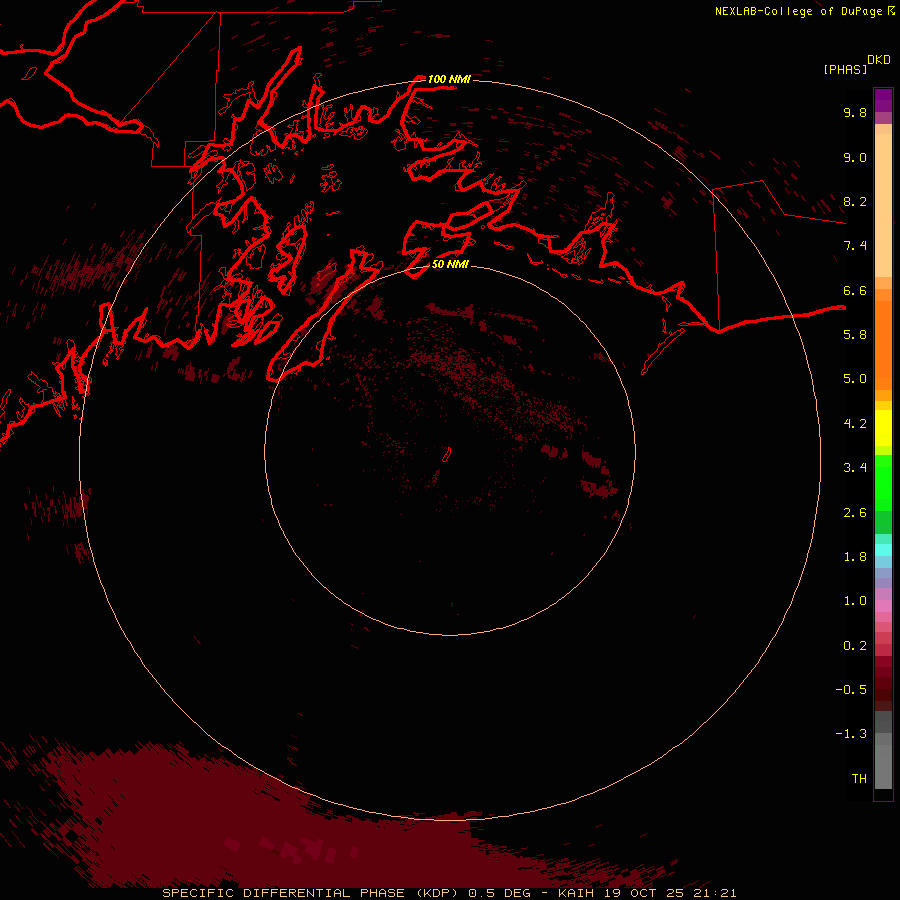Click the product title caption at bottom

pyautogui.click(x=449, y=893)
